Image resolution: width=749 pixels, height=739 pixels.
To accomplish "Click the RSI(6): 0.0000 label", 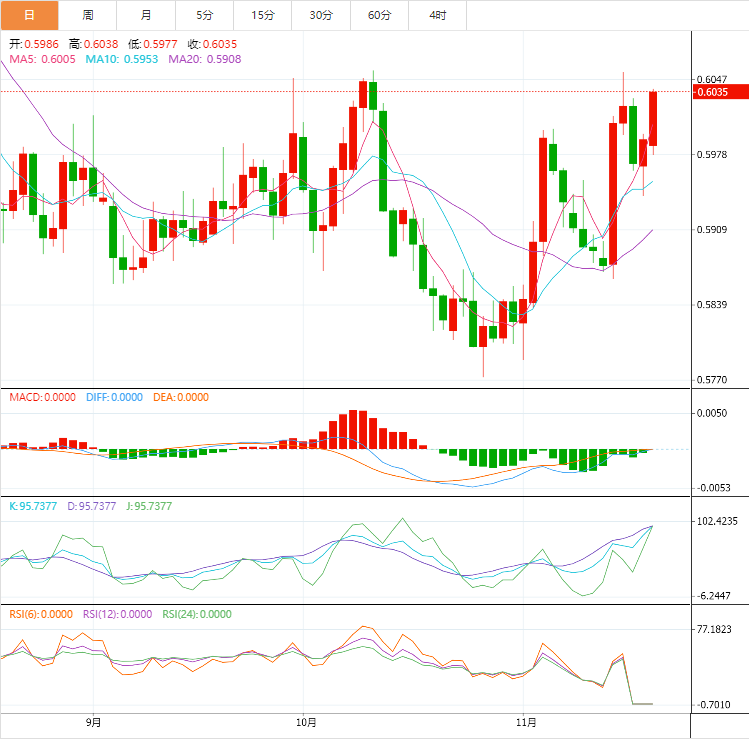I will coord(41,614).
